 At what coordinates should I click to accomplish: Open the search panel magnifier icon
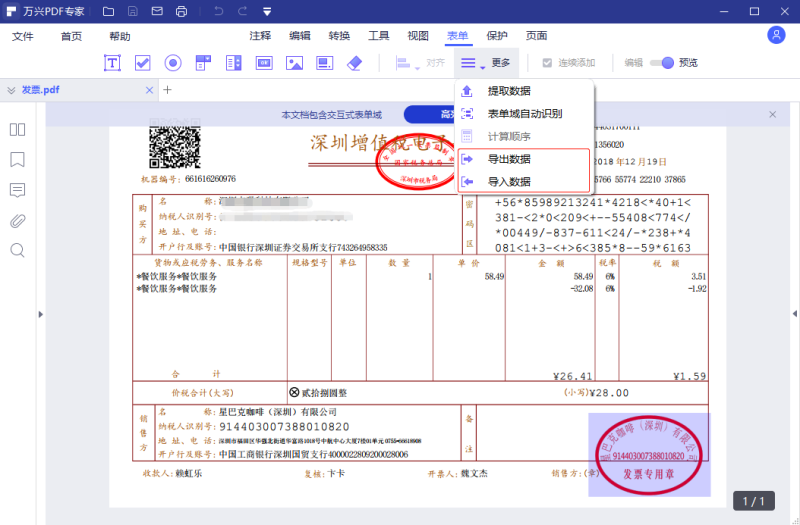point(17,251)
